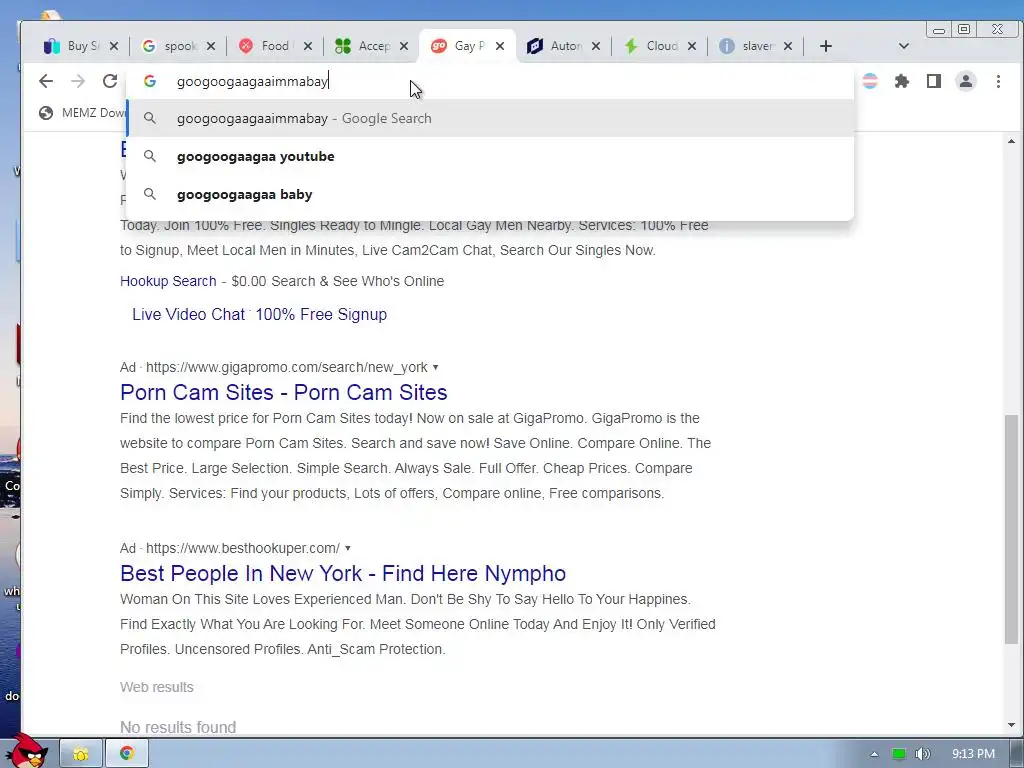Open 'Best People In New York' ad title
This screenshot has height=768, width=1024.
pos(343,573)
